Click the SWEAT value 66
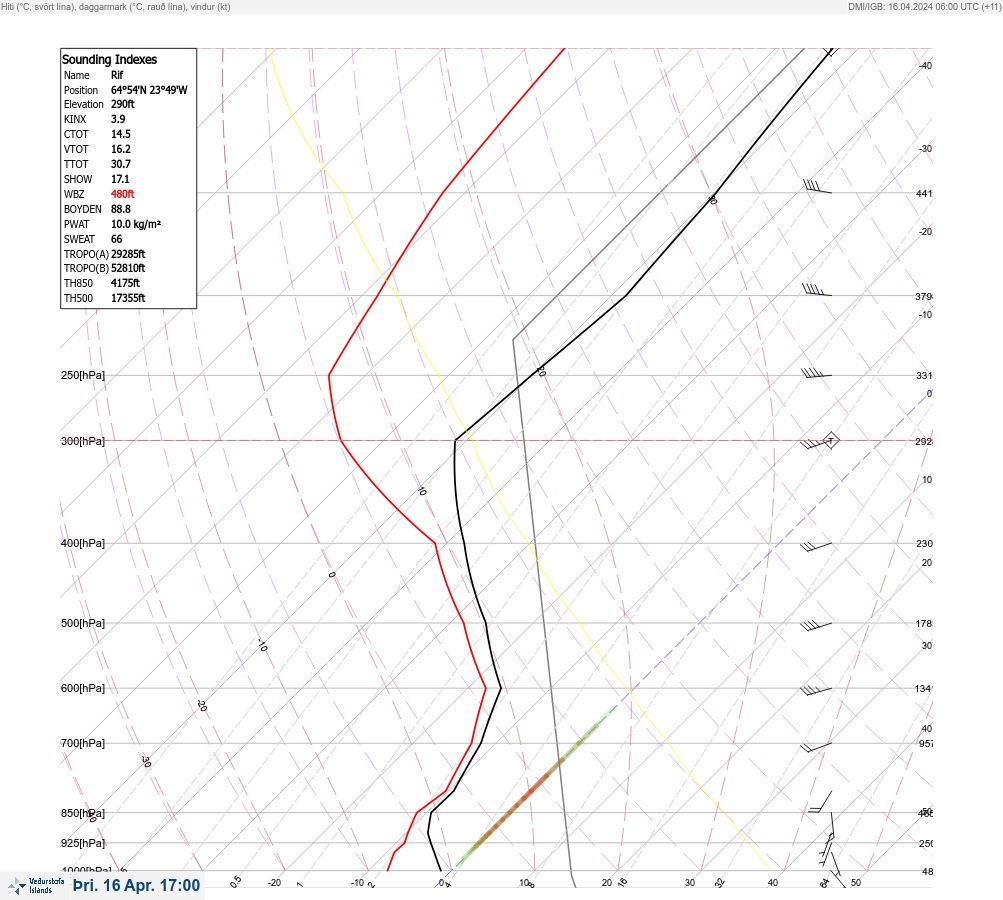 click(x=116, y=239)
